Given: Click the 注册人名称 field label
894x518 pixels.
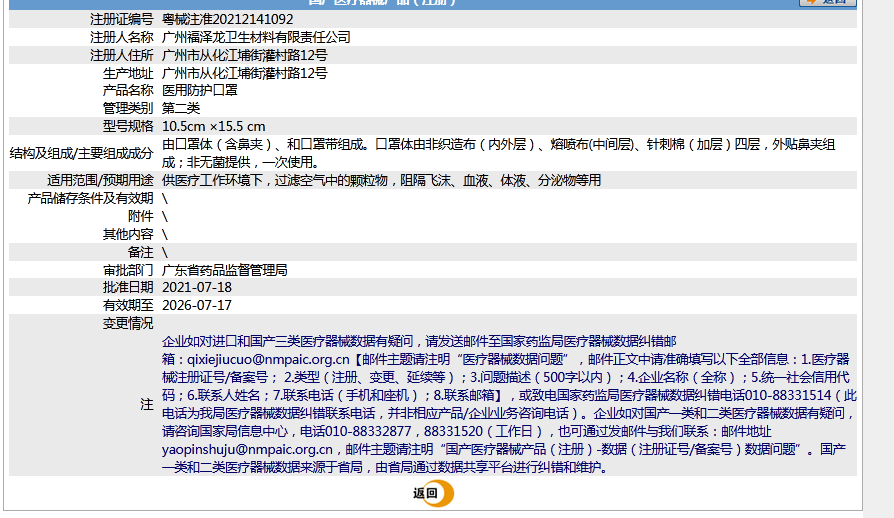Looking at the screenshot, I should click(121, 38).
